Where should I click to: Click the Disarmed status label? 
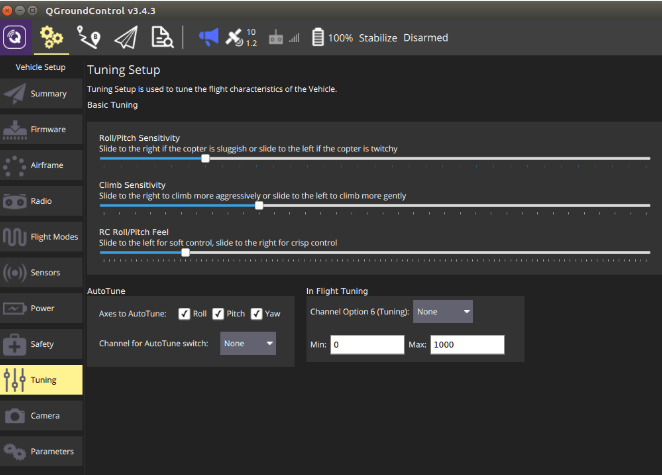(425, 38)
